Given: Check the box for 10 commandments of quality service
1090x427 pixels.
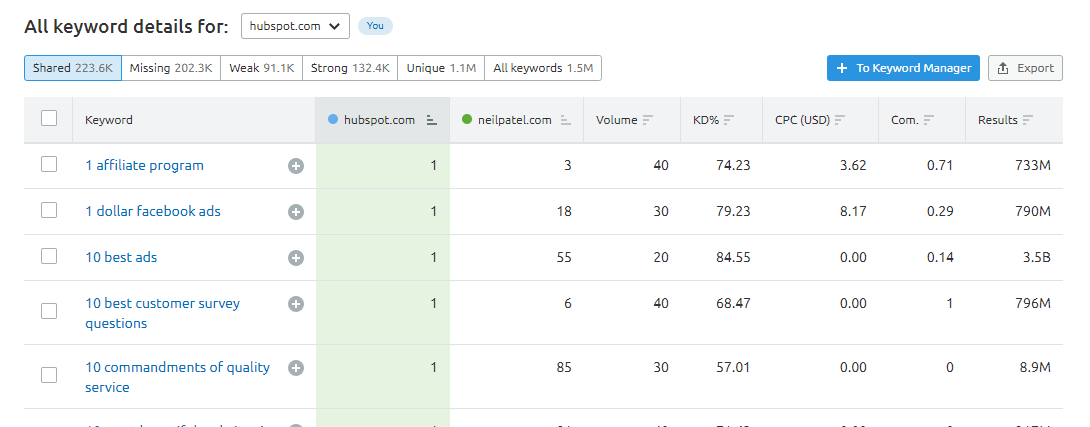Looking at the screenshot, I should (49, 375).
